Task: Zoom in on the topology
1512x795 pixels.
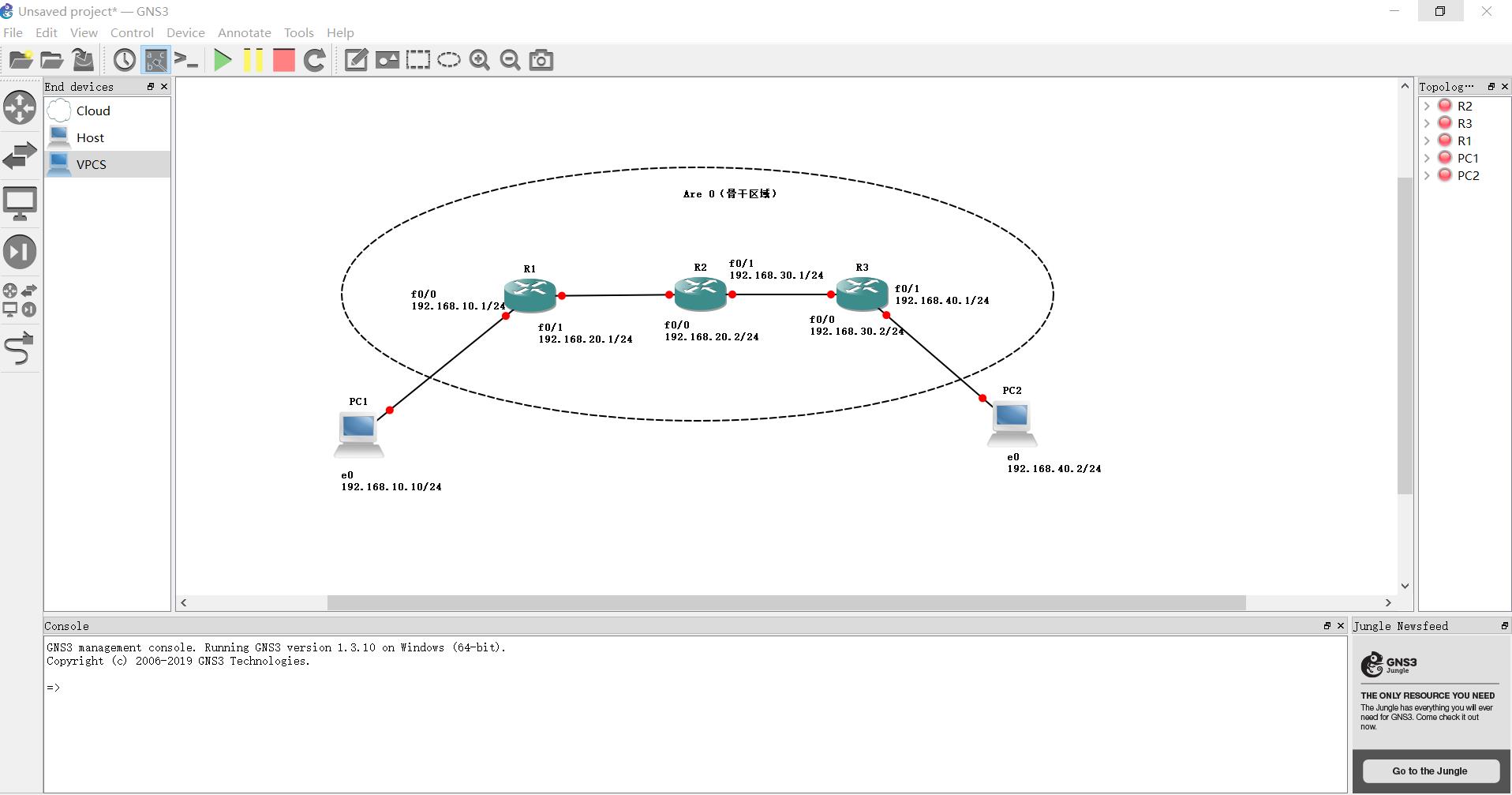Action: pos(479,59)
